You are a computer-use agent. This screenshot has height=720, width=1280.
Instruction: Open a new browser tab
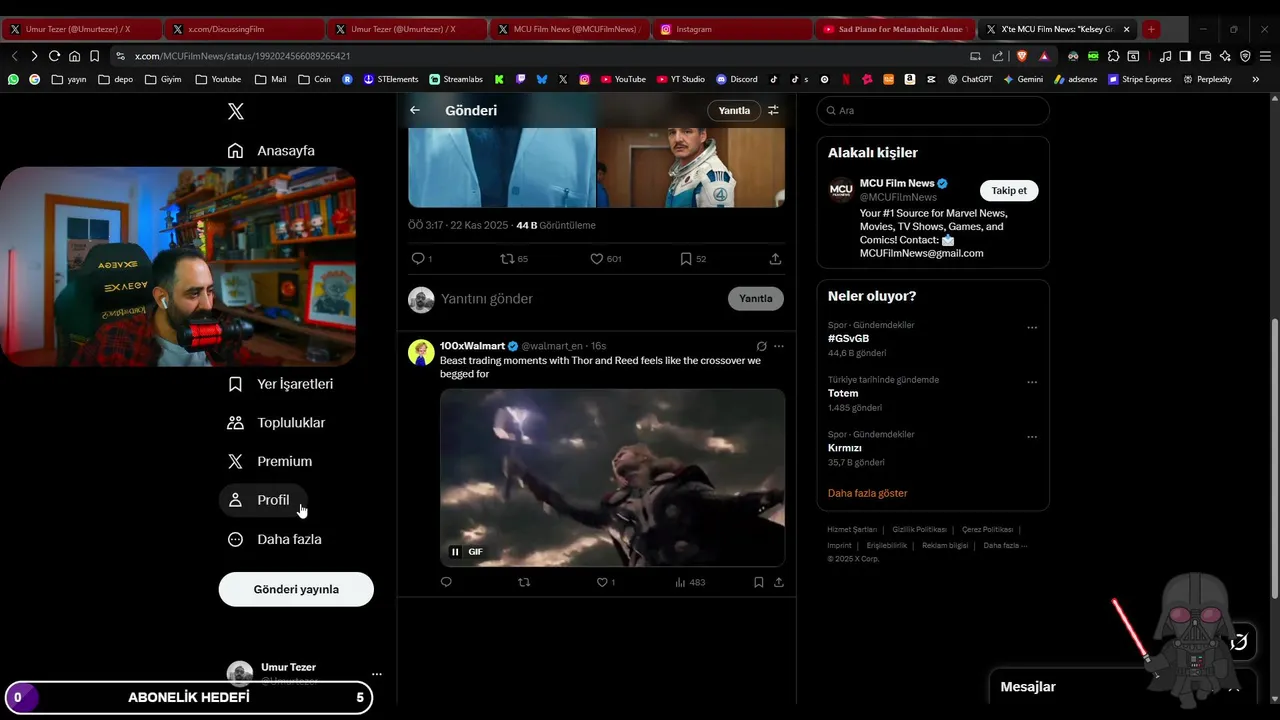(x=1151, y=29)
